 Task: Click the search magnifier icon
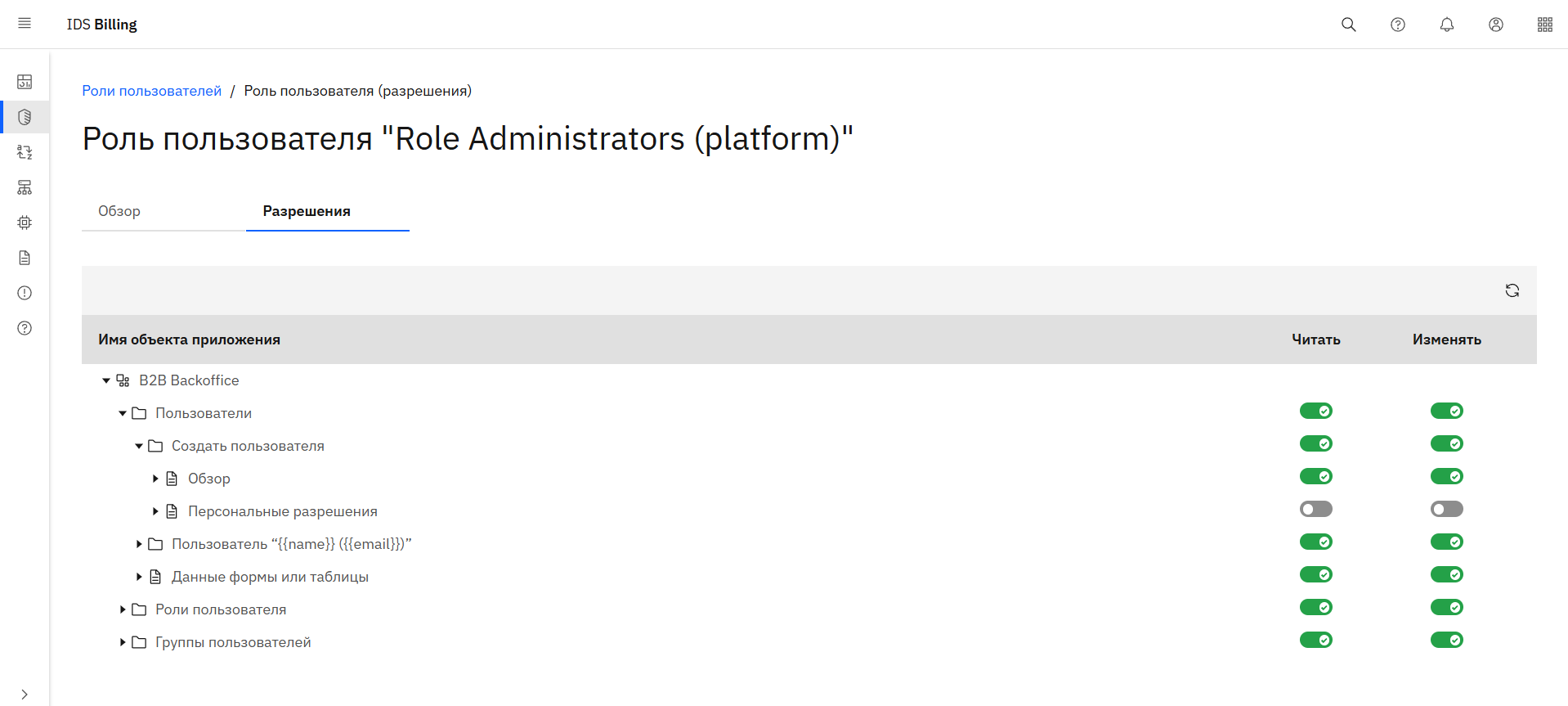(1348, 25)
